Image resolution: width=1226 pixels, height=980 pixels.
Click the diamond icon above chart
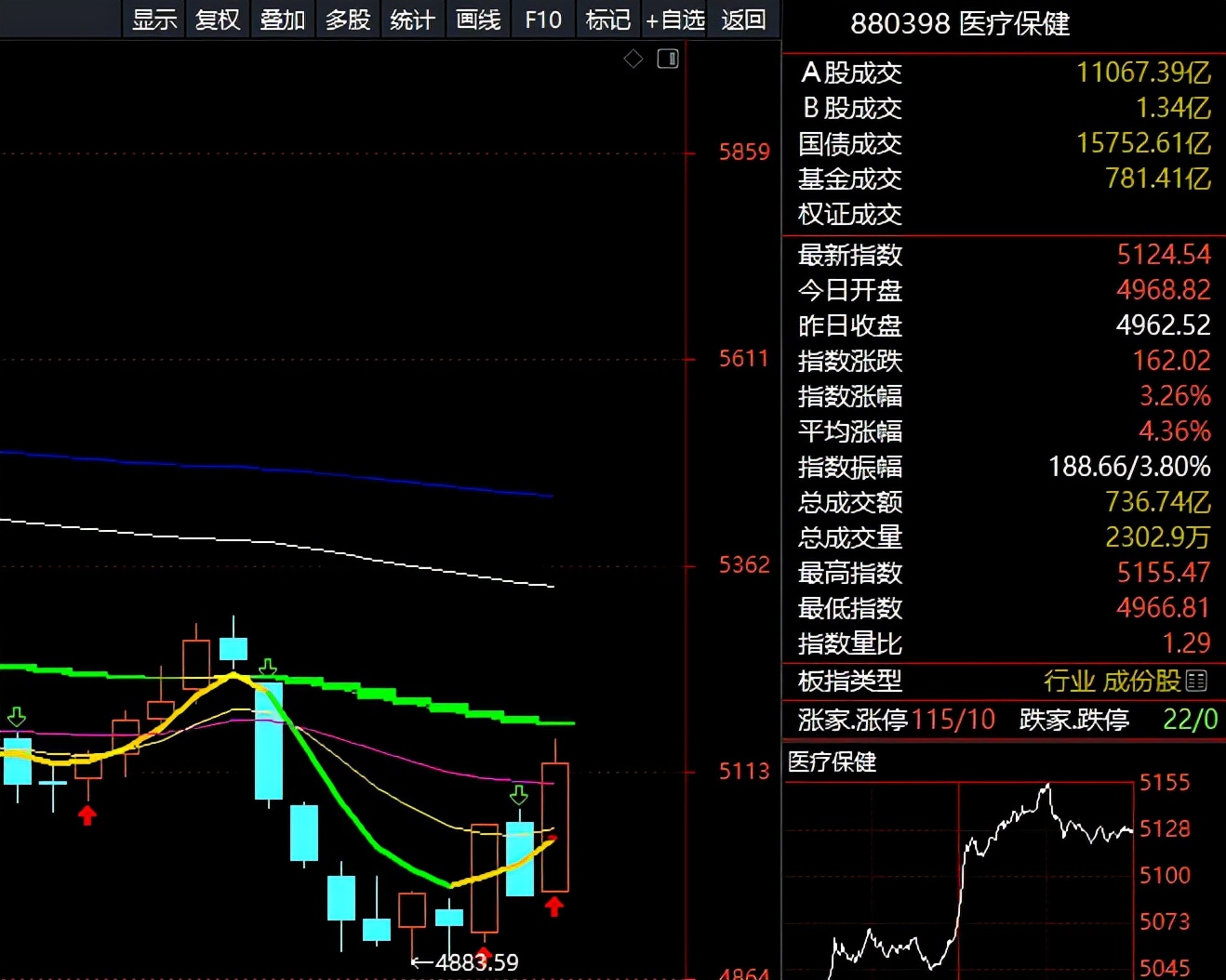pos(633,59)
